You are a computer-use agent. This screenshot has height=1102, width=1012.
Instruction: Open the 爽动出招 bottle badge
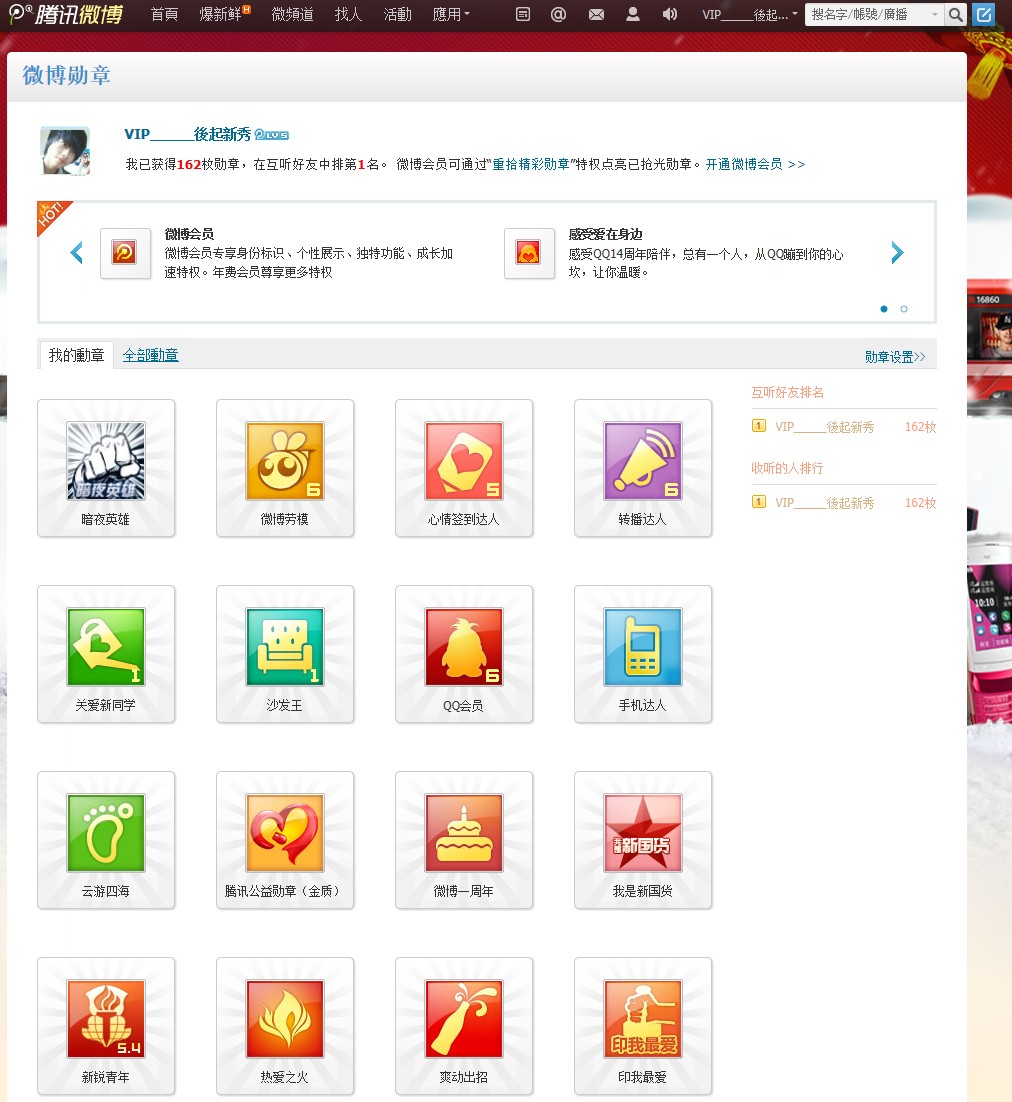(x=464, y=1019)
